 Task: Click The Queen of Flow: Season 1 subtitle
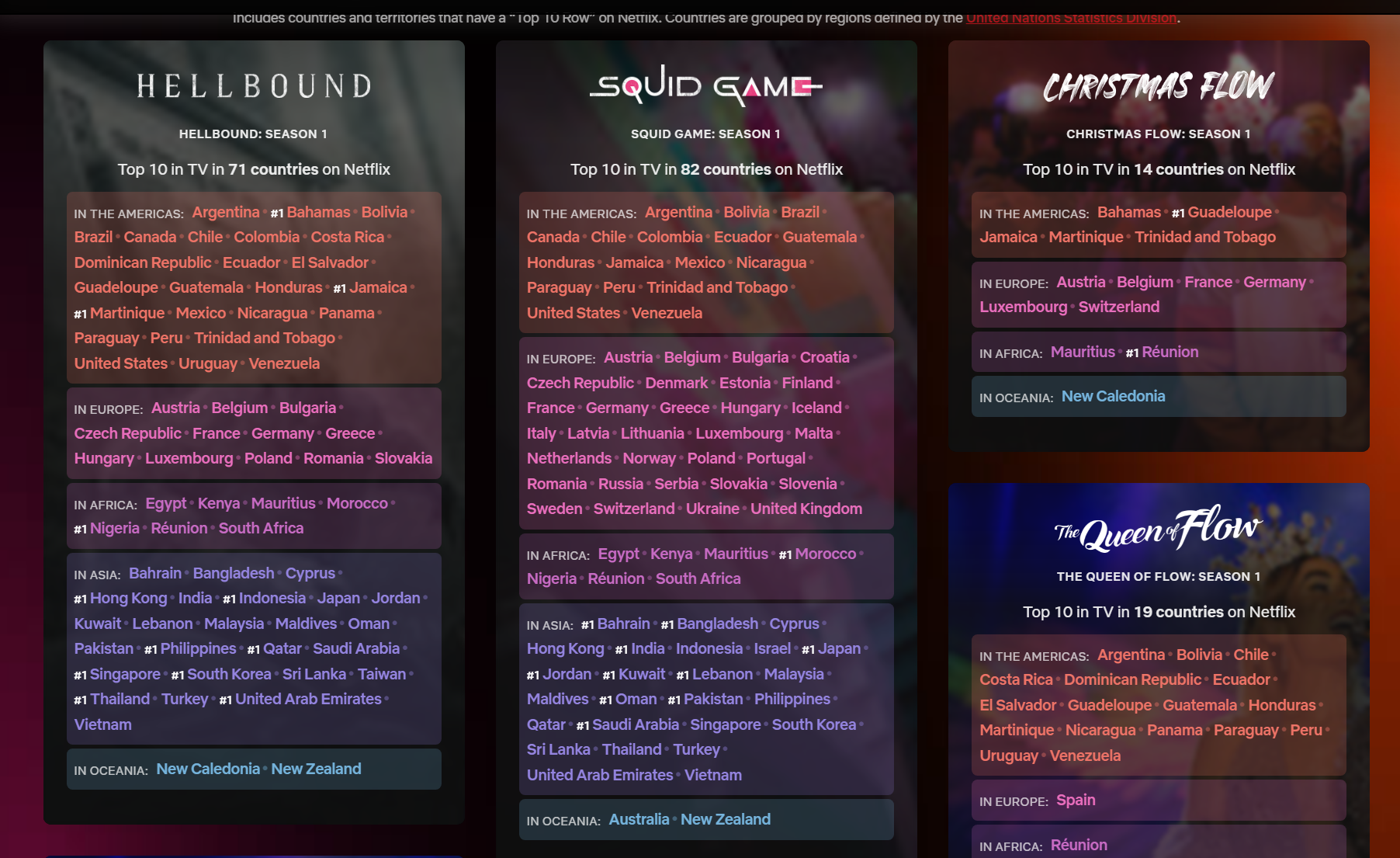pyautogui.click(x=1159, y=577)
